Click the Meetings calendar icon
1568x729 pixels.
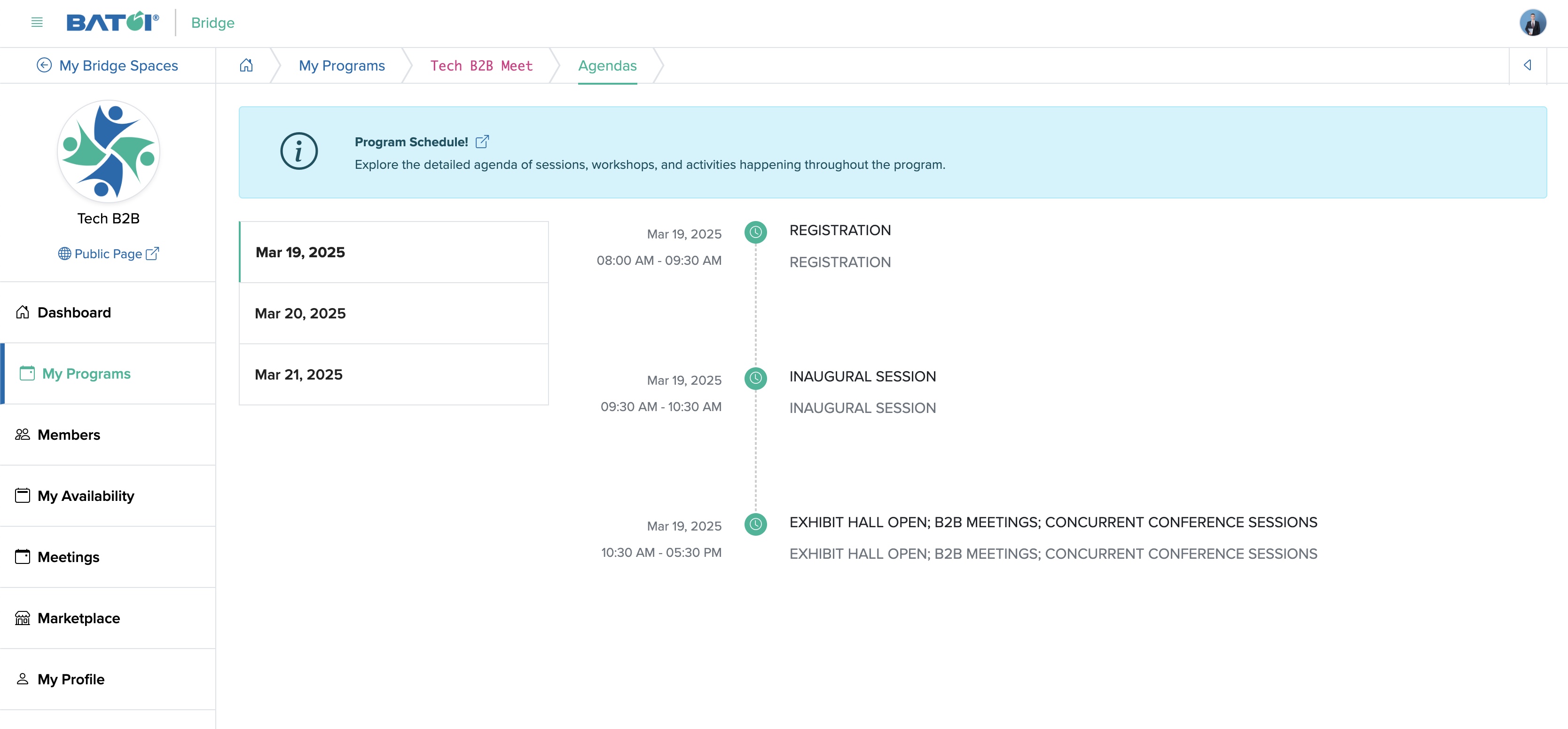[23, 557]
